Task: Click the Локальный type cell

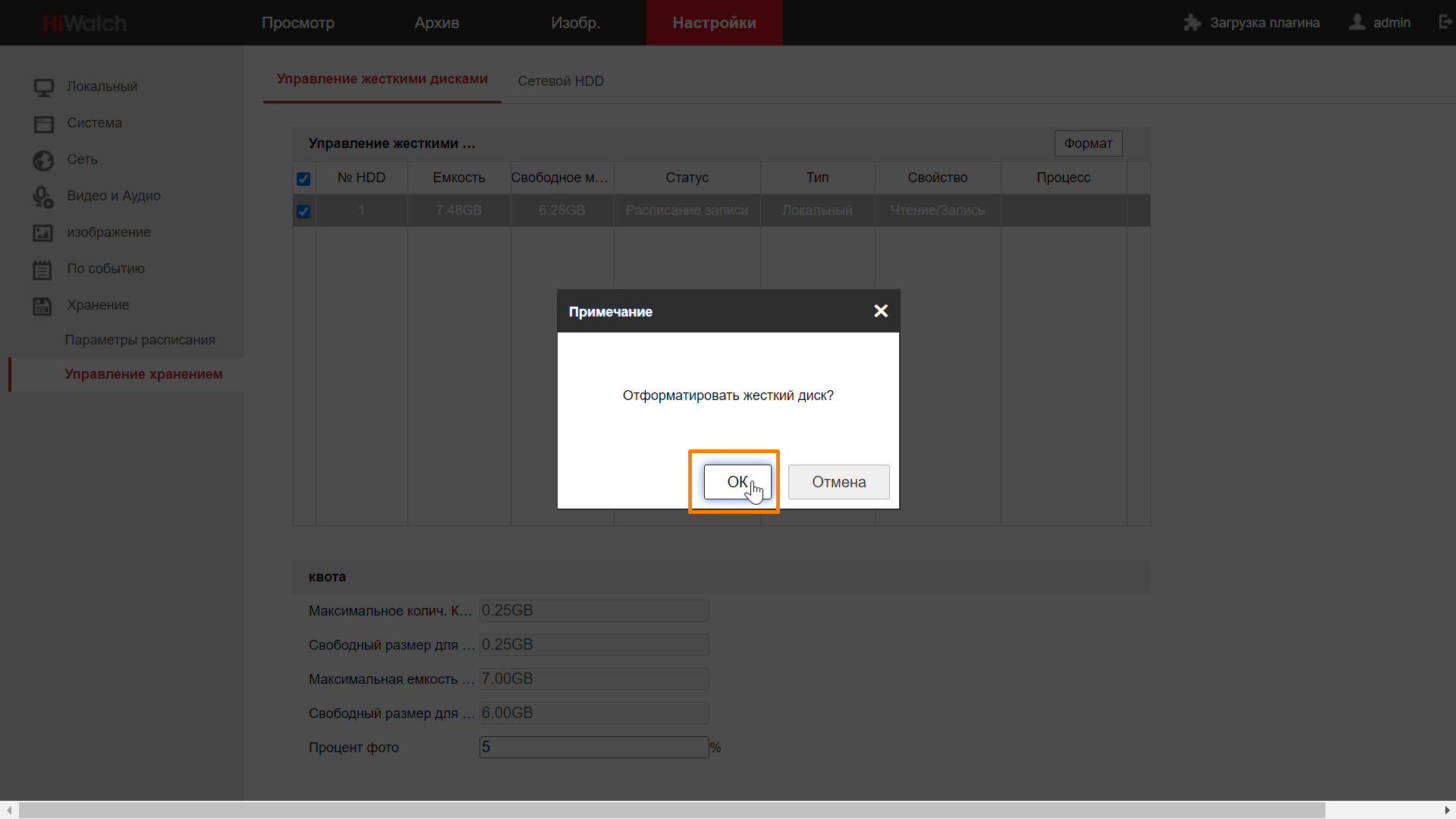Action: [817, 210]
